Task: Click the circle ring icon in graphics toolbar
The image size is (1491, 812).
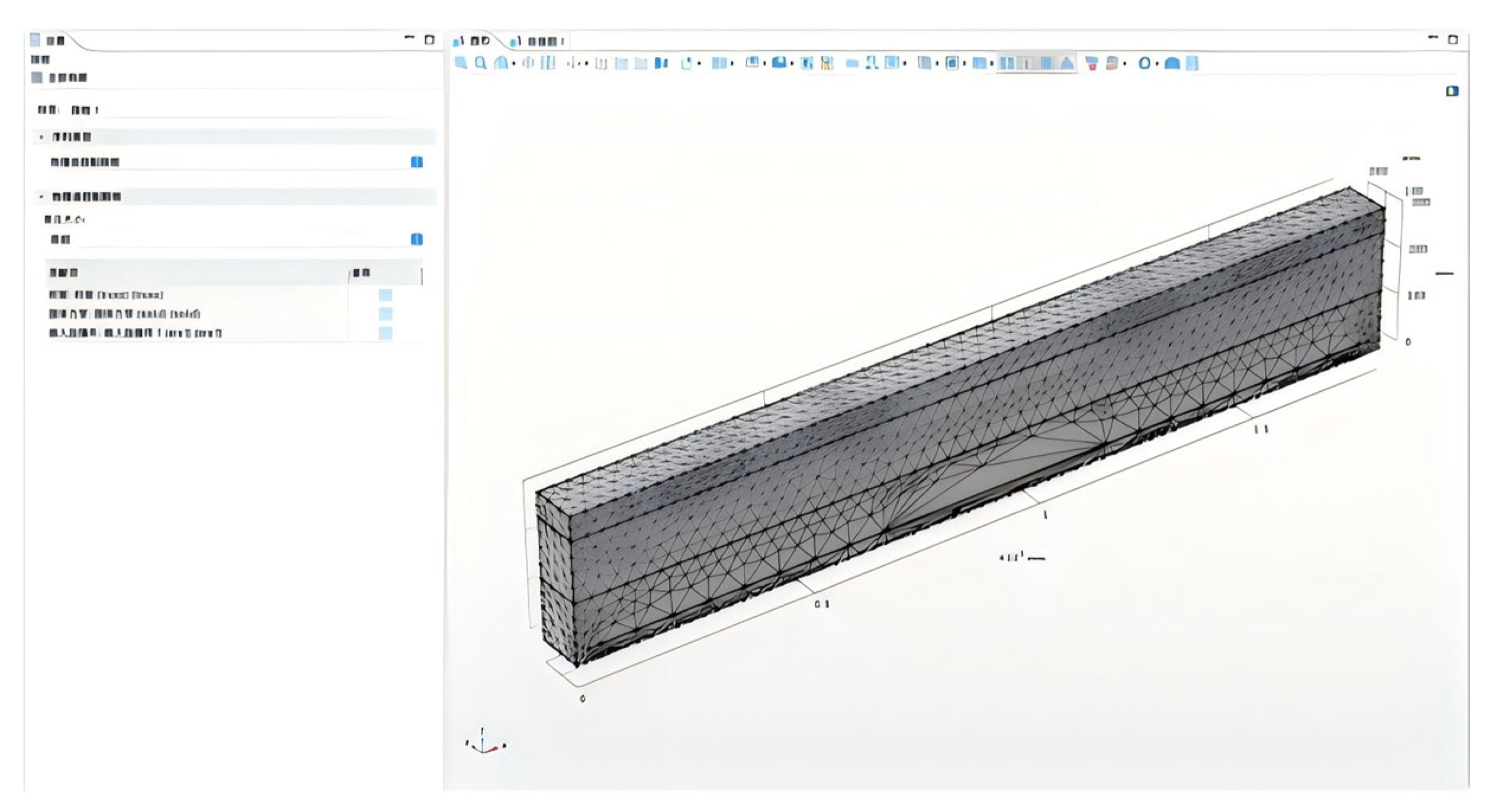Action: coord(1145,63)
